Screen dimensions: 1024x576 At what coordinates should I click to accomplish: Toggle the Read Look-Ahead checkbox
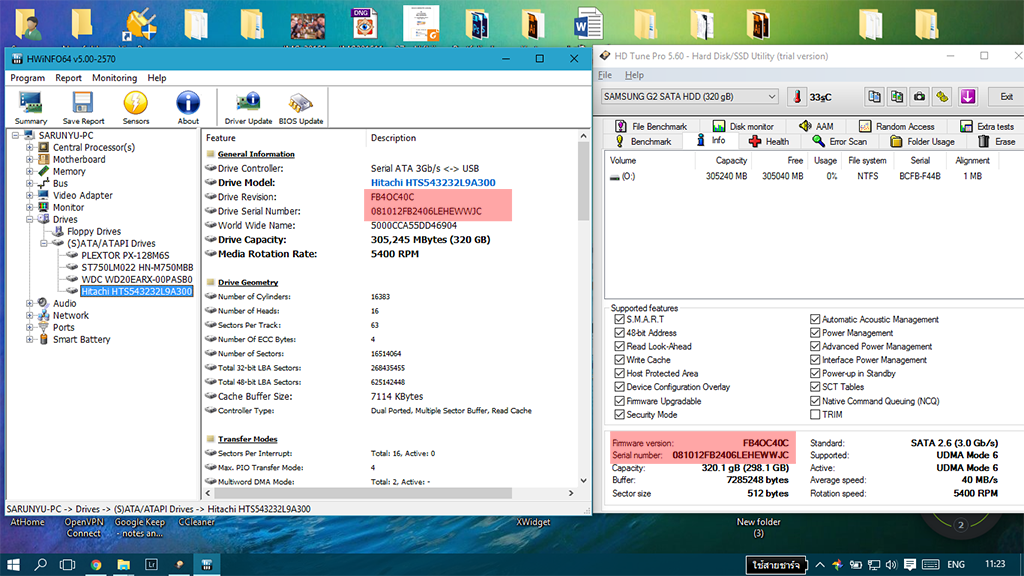619,347
